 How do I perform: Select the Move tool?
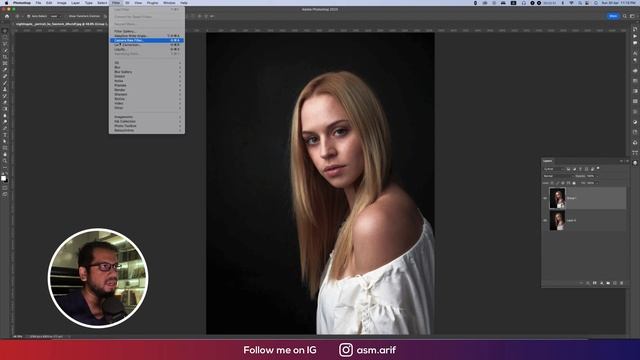pos(5,31)
